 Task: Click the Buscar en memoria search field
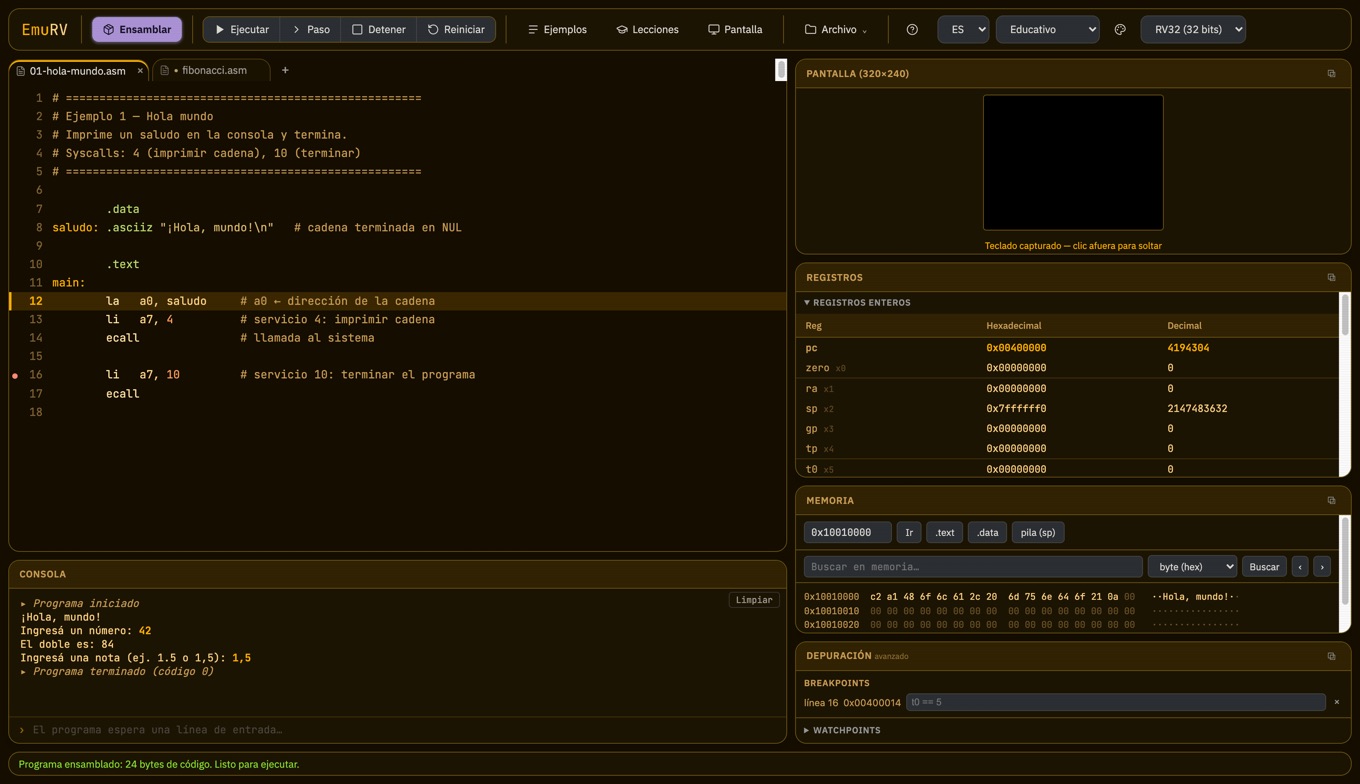[973, 567]
